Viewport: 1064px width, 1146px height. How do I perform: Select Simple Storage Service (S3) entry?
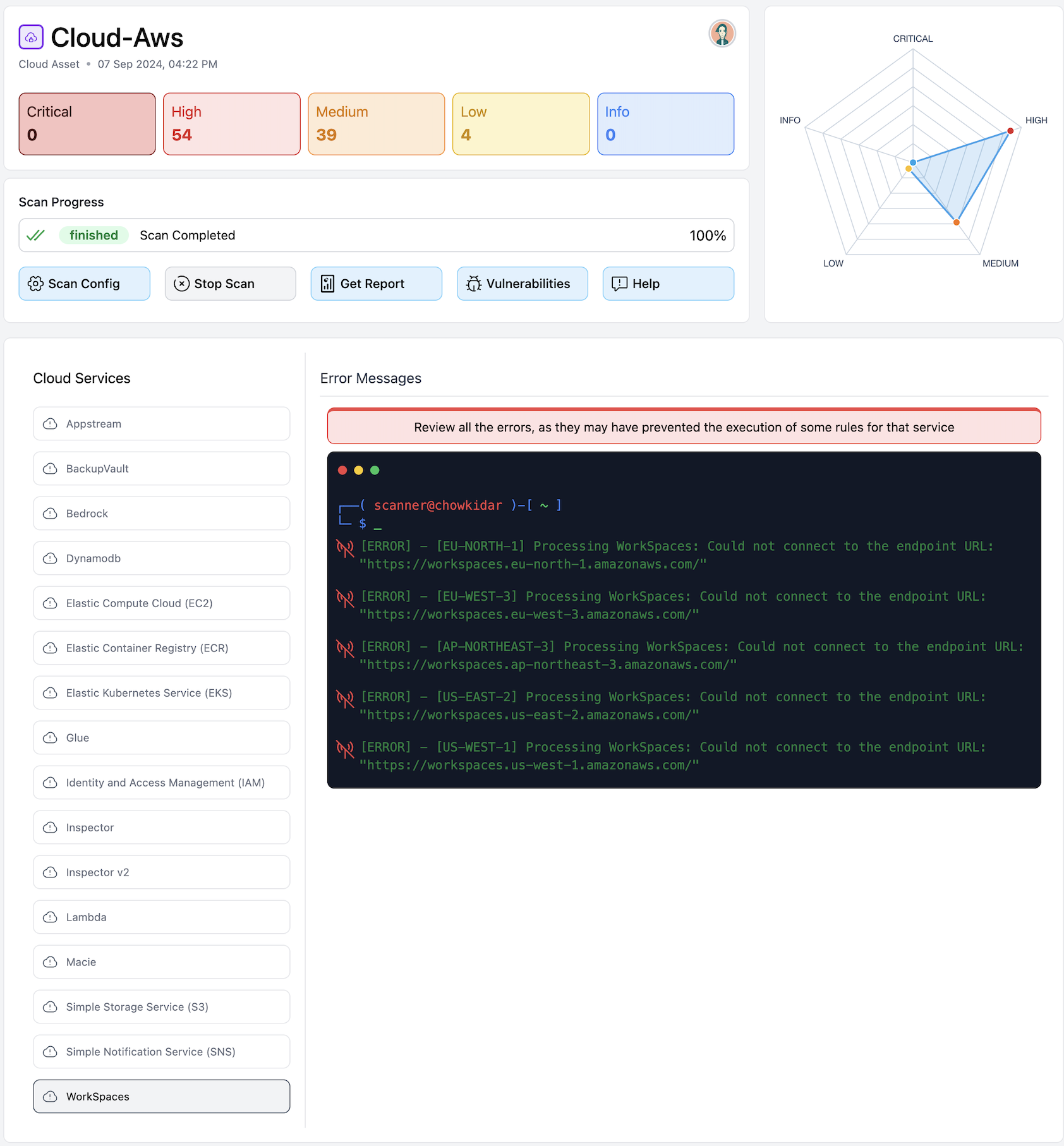pos(162,1007)
